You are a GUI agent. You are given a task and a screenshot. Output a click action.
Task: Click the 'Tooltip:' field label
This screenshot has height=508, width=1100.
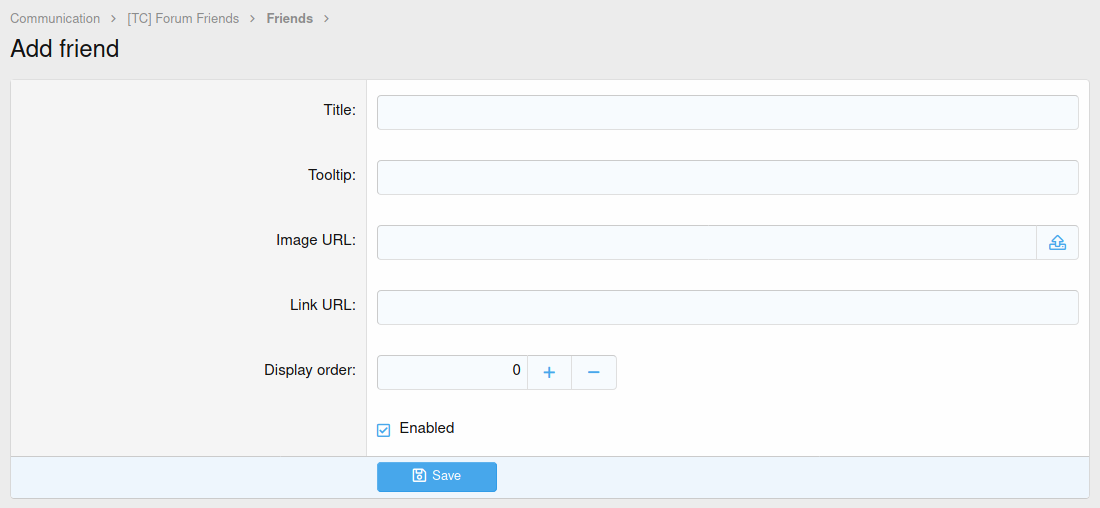(331, 175)
